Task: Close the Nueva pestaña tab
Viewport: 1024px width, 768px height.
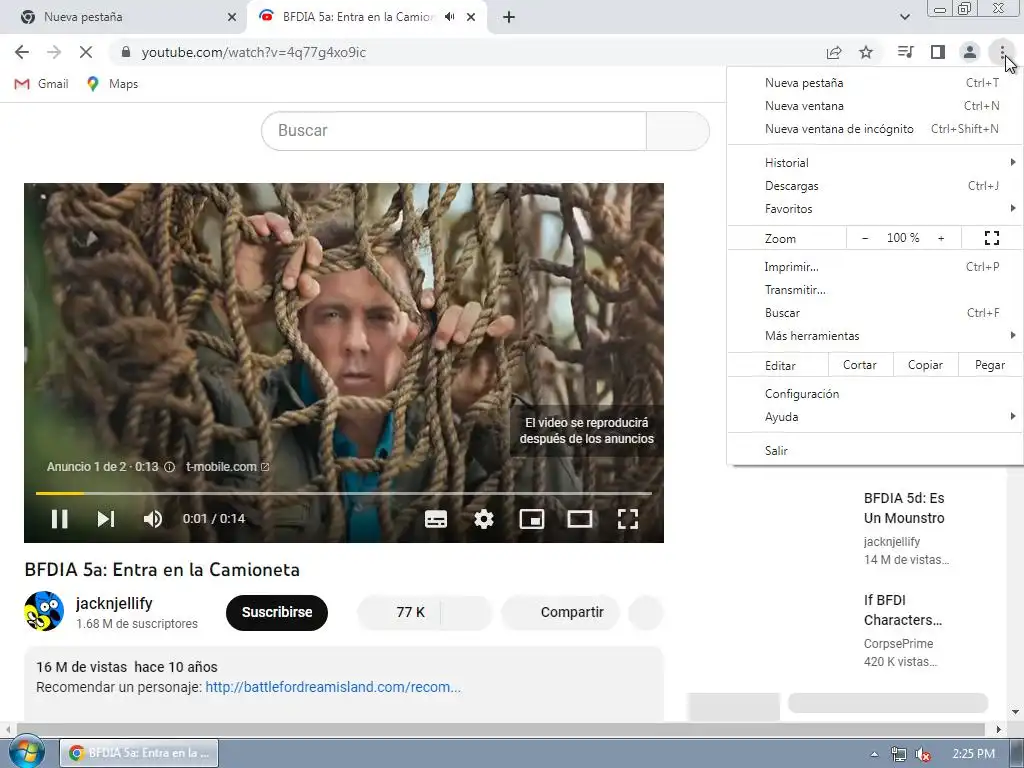Action: coord(232,17)
